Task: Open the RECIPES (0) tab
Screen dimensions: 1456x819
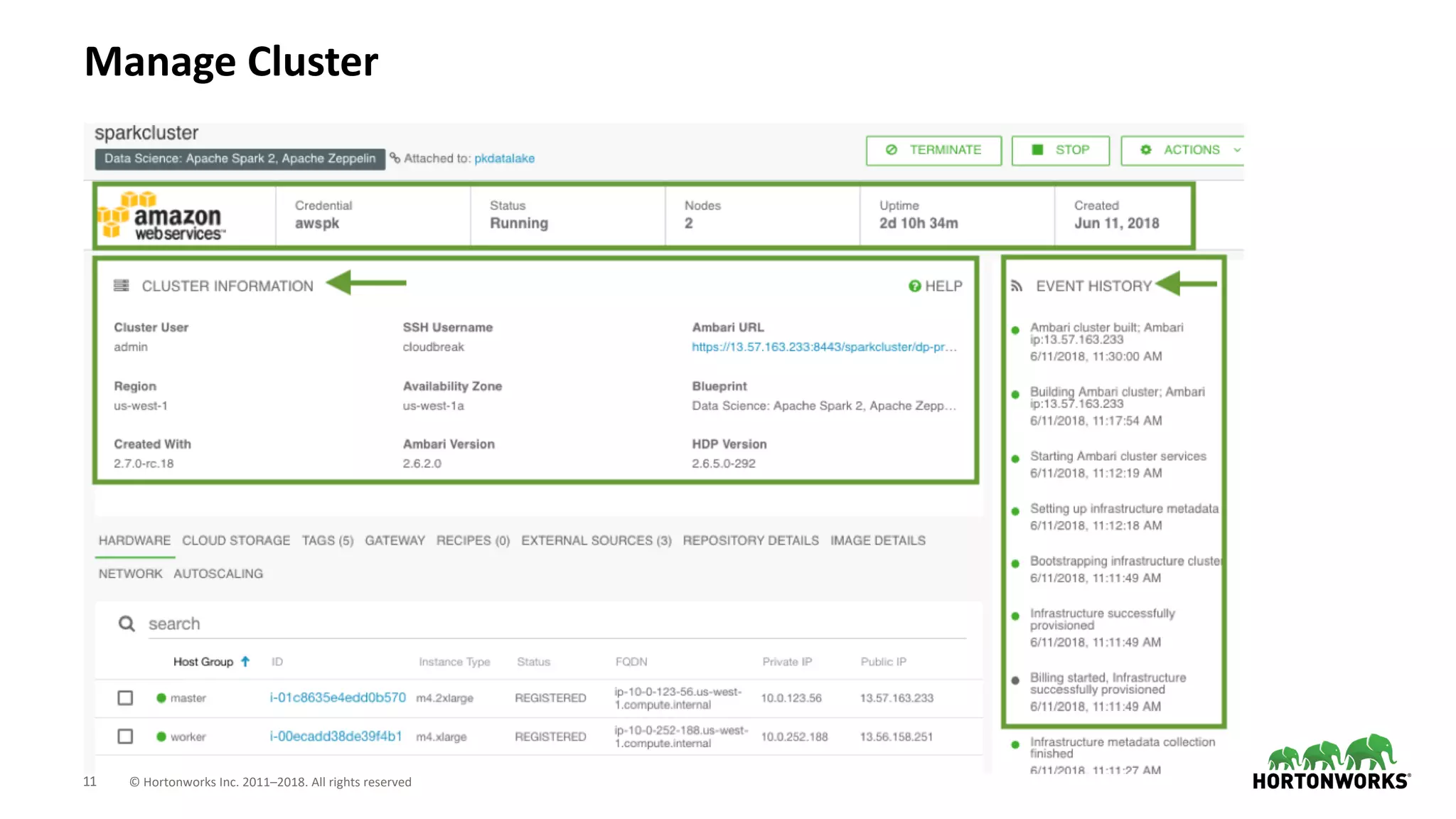Action: point(473,540)
